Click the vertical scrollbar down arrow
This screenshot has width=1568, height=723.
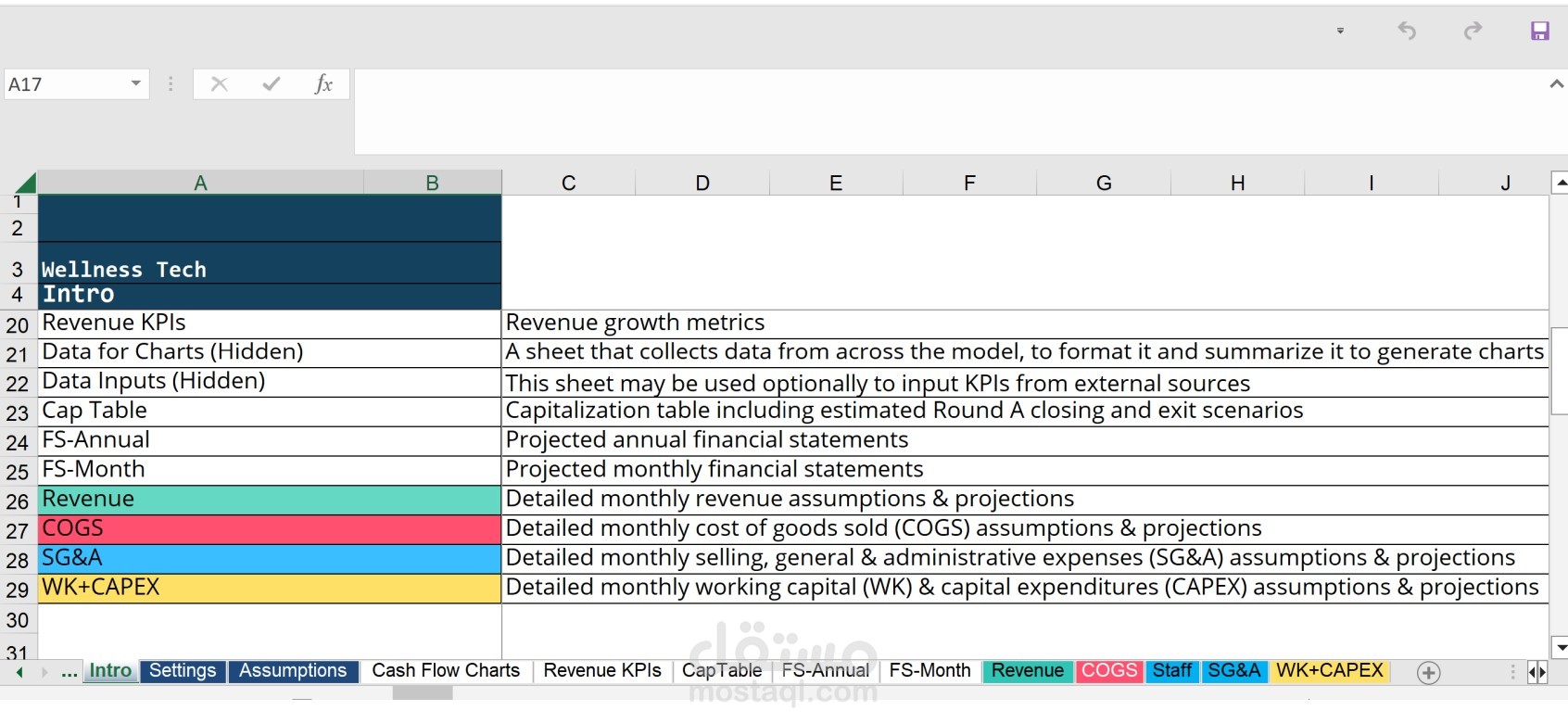tap(1561, 647)
